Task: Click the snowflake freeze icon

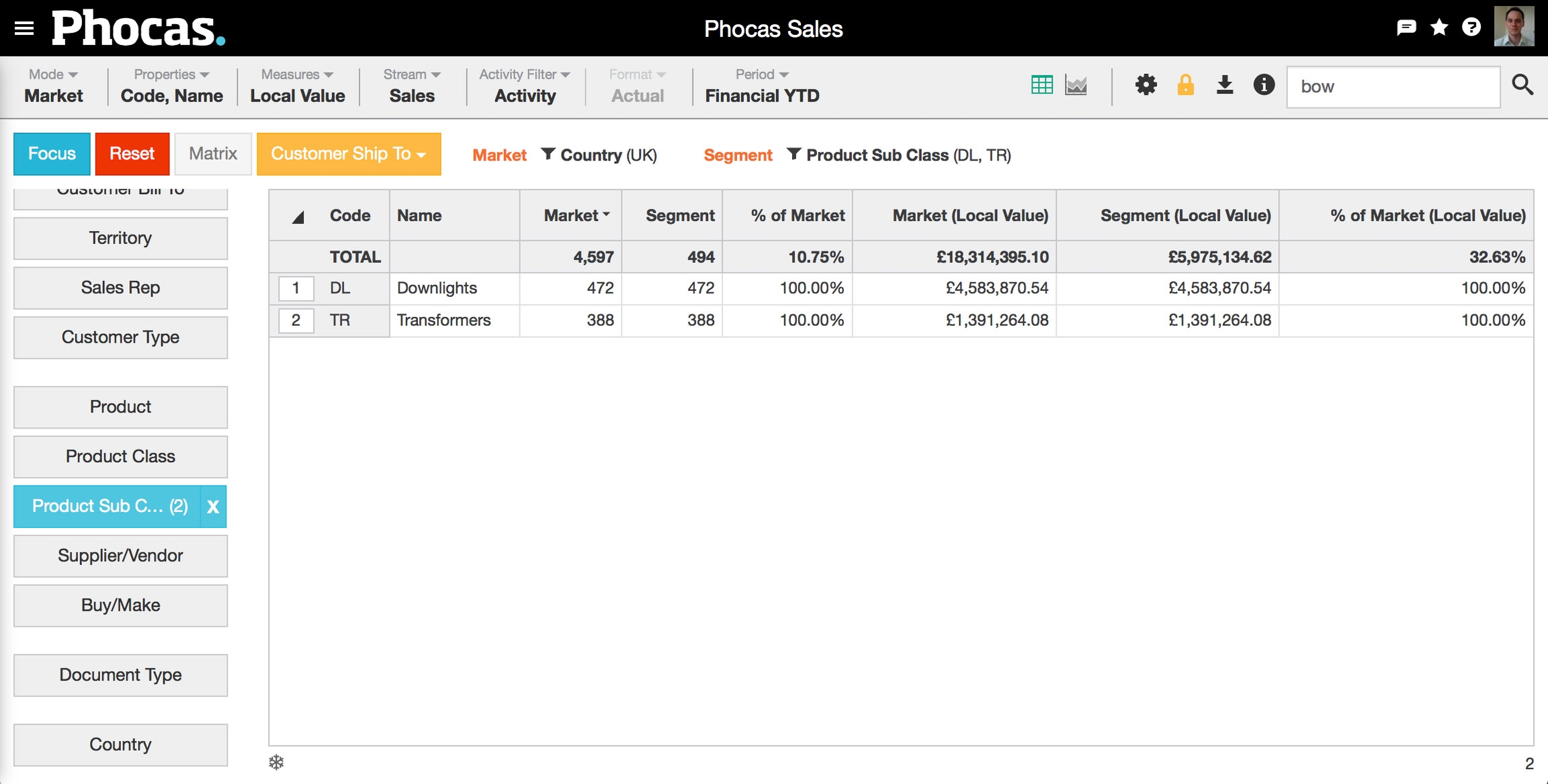Action: tap(276, 762)
